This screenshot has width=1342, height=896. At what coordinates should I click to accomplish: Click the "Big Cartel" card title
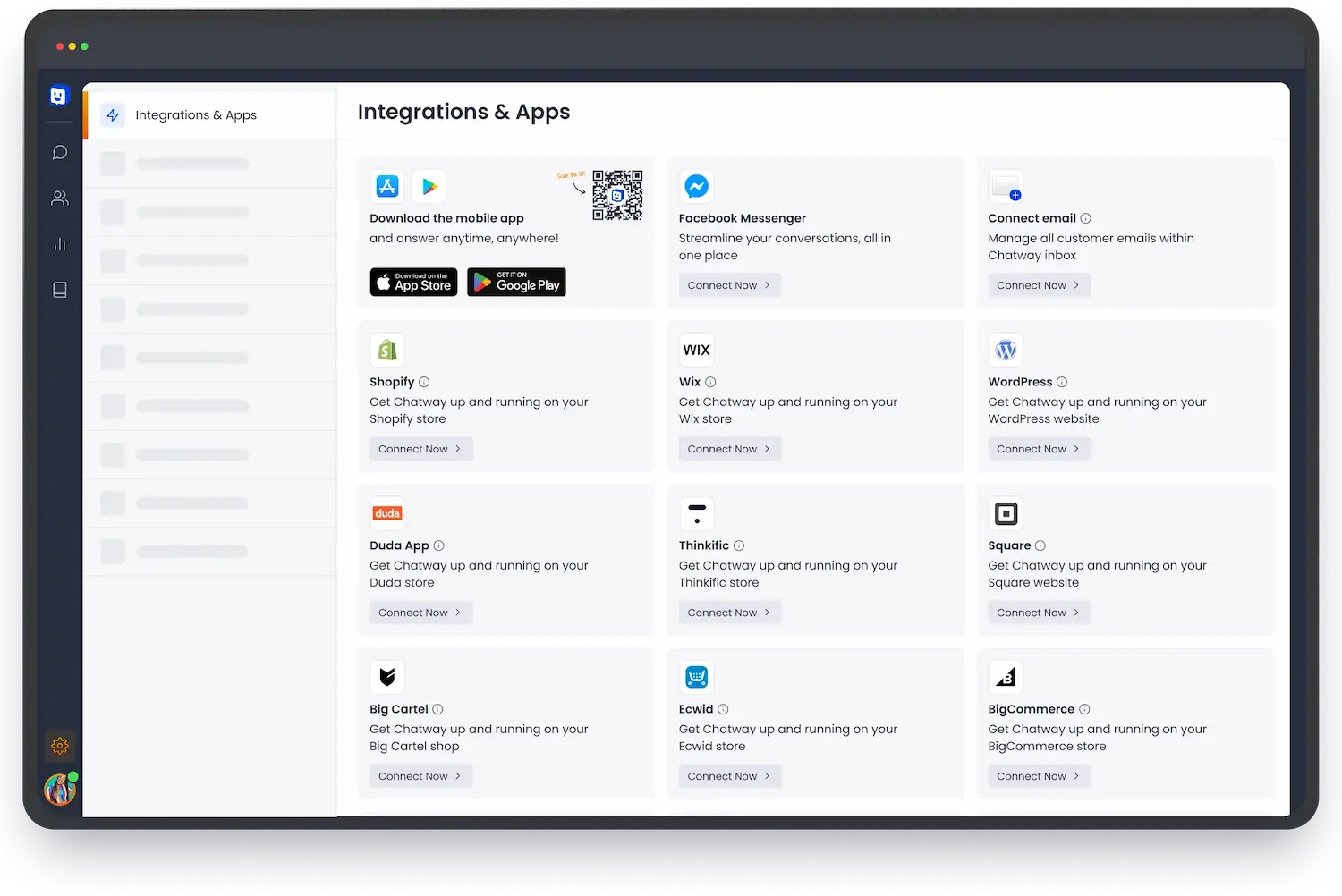399,709
